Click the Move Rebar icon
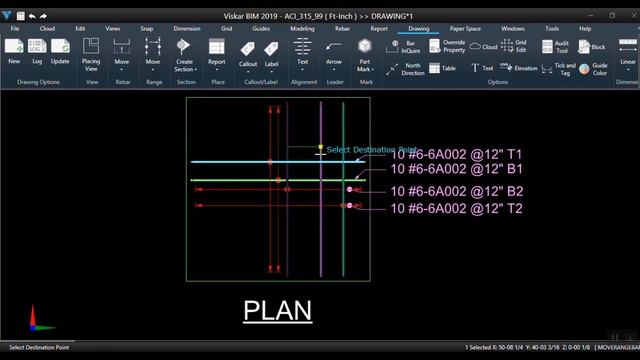The height and width of the screenshot is (360, 640). tap(122, 47)
